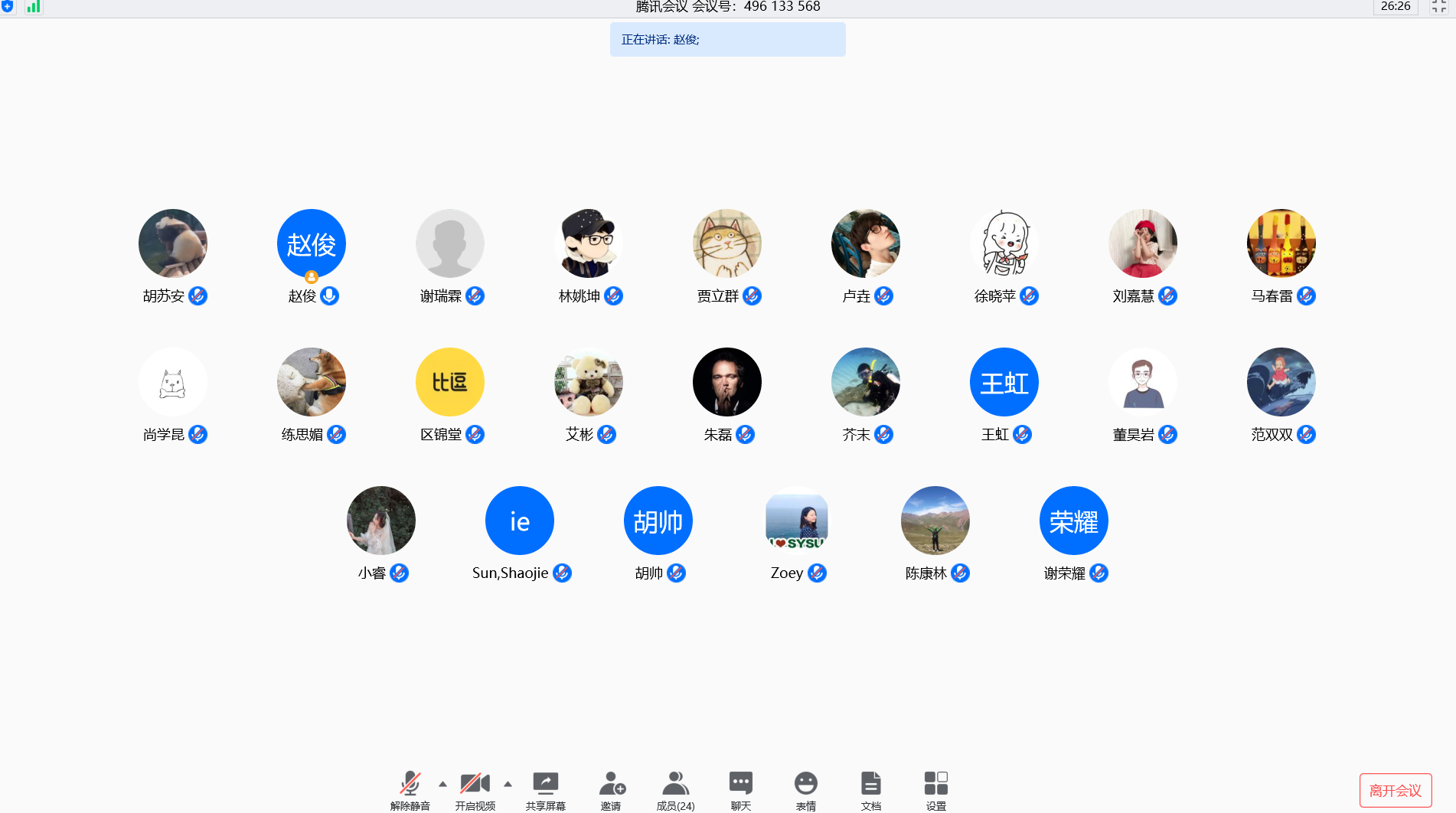The height and width of the screenshot is (813, 1456).
Task: Select 区锦堂's yellow avatar
Action: point(449,382)
